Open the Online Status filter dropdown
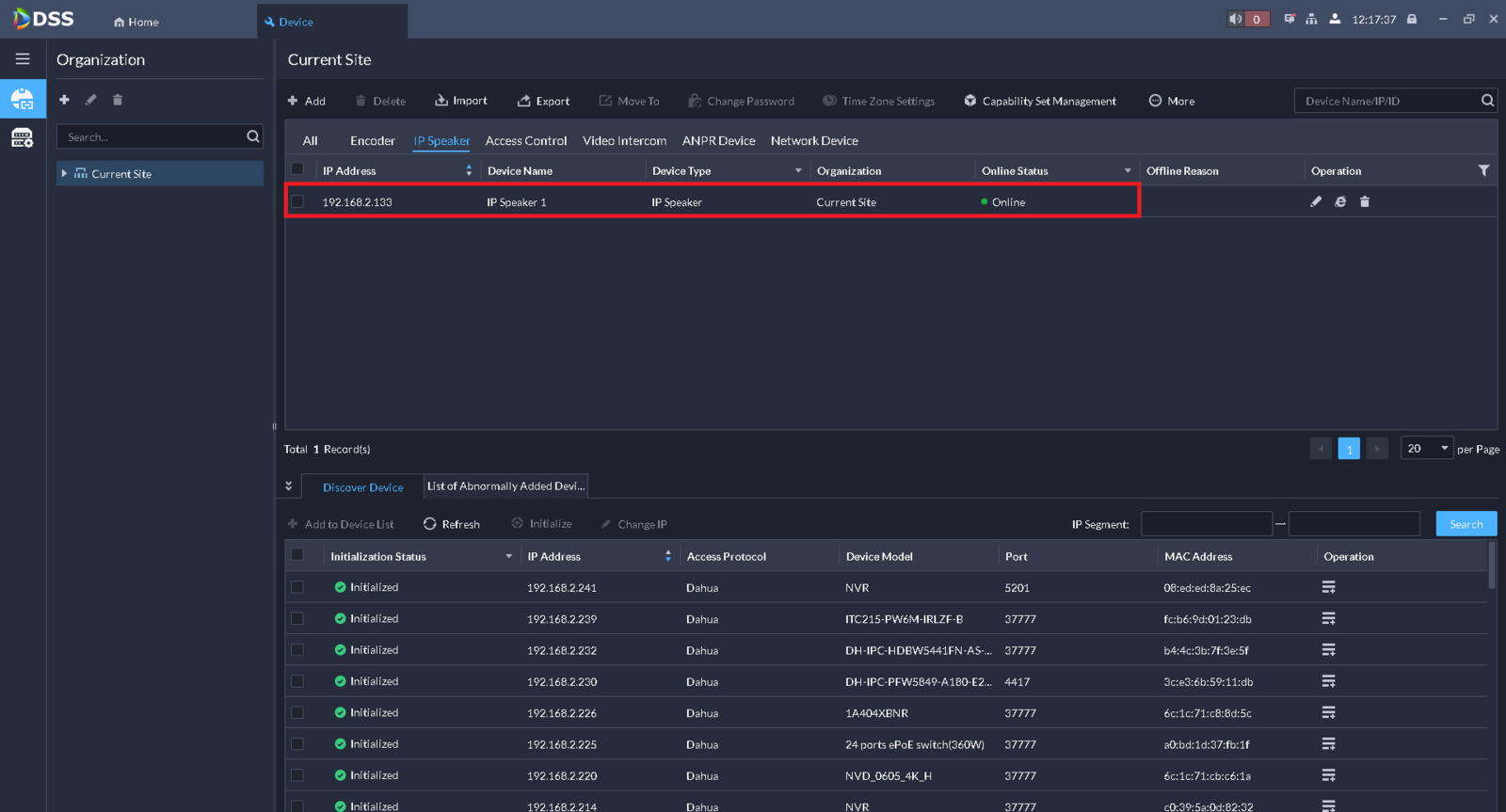This screenshot has width=1506, height=812. click(x=1127, y=171)
